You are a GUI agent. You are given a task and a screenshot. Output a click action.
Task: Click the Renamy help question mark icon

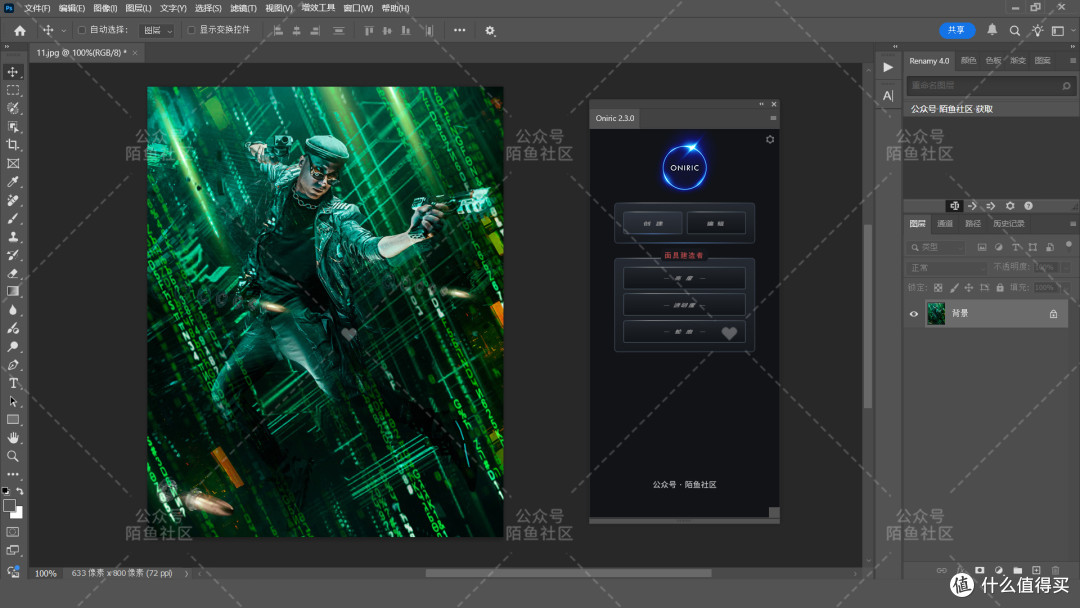(1028, 206)
